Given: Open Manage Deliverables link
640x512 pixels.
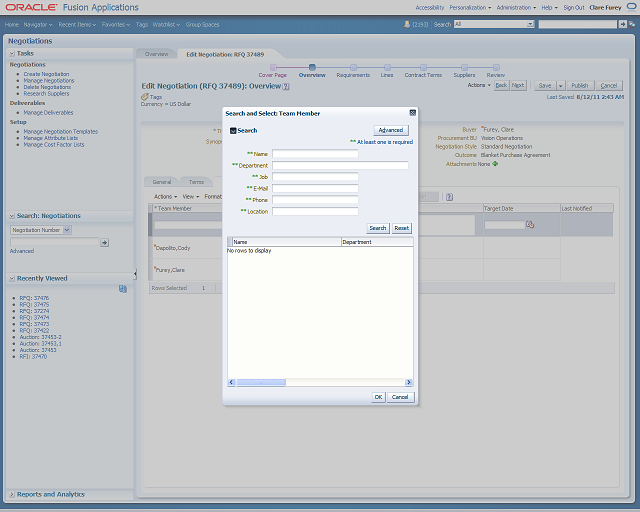Looking at the screenshot, I should [x=49, y=113].
